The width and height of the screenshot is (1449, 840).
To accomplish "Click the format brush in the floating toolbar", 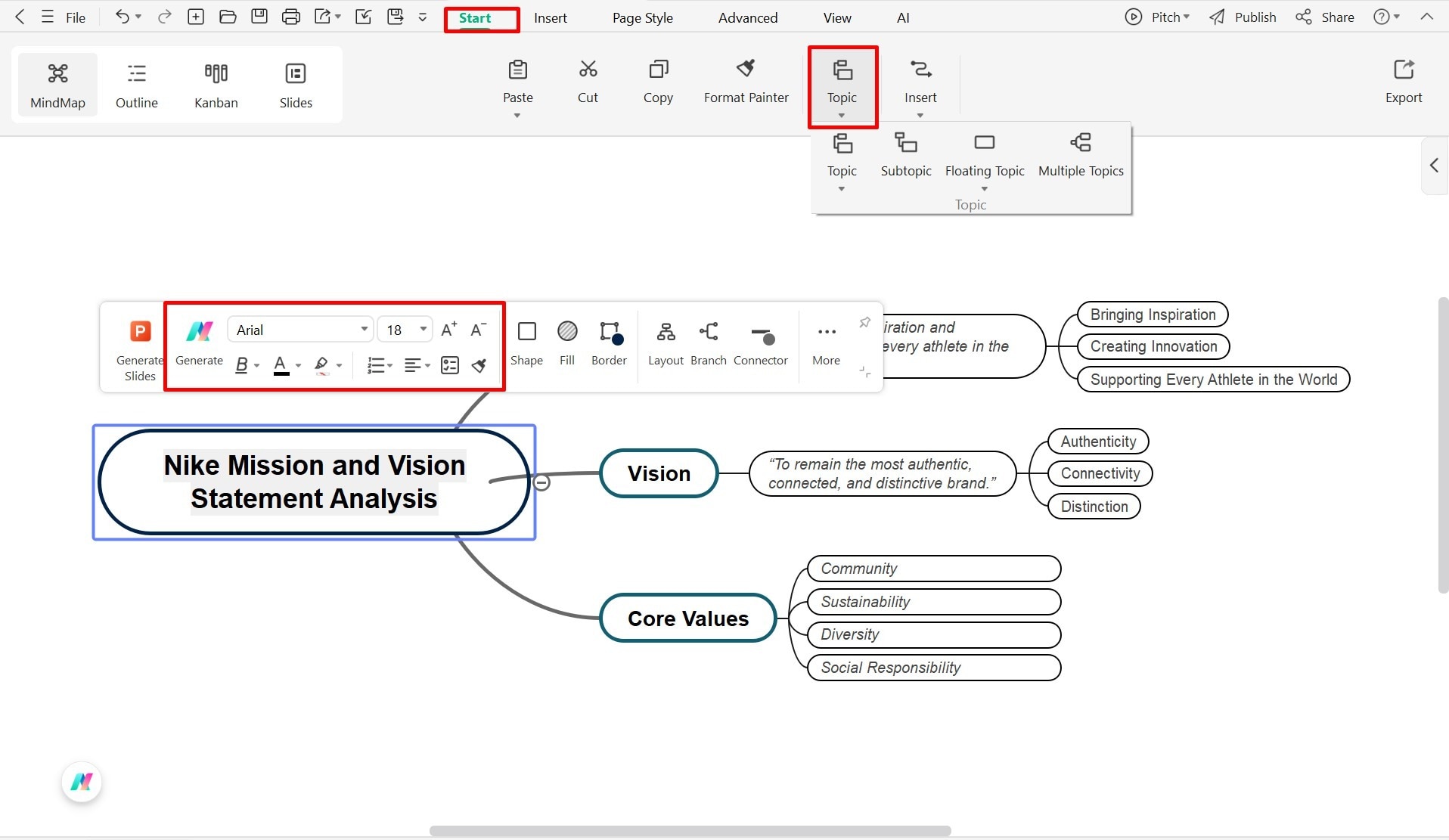I will click(x=479, y=366).
